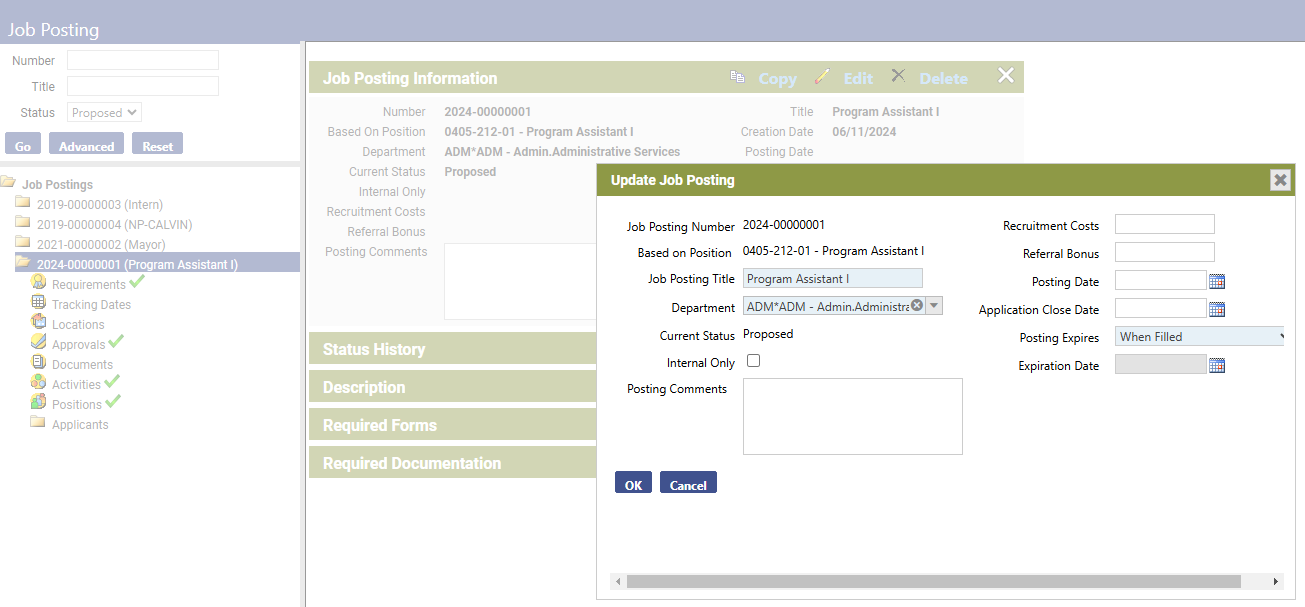Click the Reset button
This screenshot has height=607, width=1305.
tap(157, 144)
